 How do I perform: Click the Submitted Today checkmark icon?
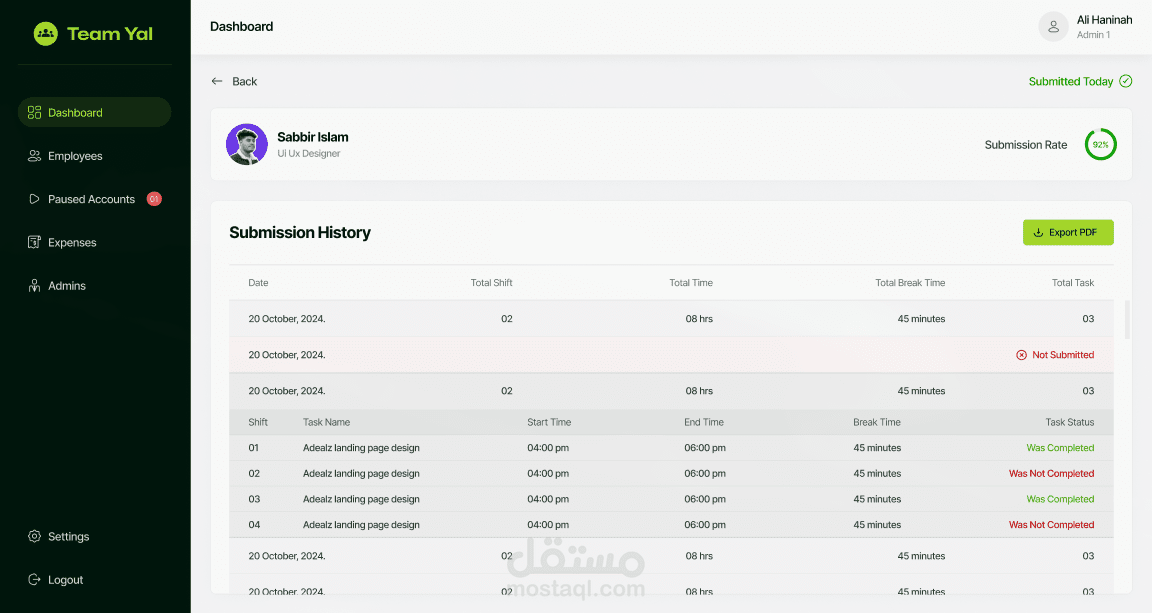point(1126,81)
